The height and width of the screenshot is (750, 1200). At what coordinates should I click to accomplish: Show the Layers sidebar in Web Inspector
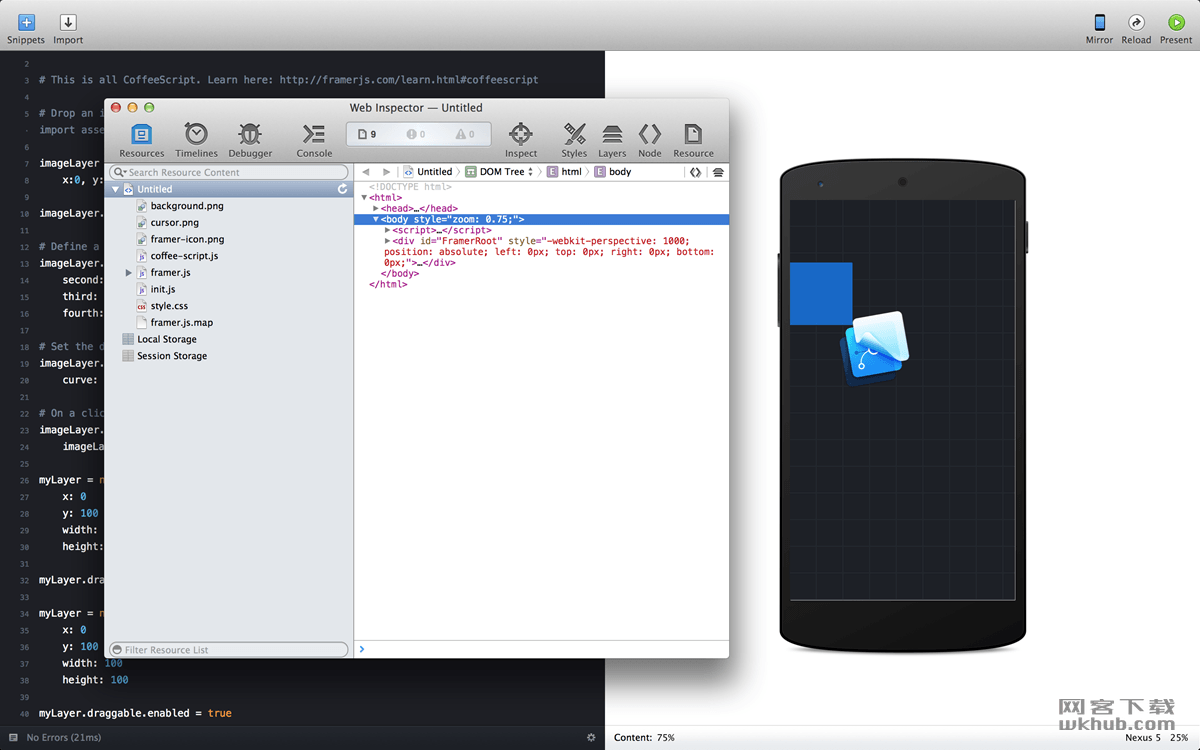tap(612, 139)
